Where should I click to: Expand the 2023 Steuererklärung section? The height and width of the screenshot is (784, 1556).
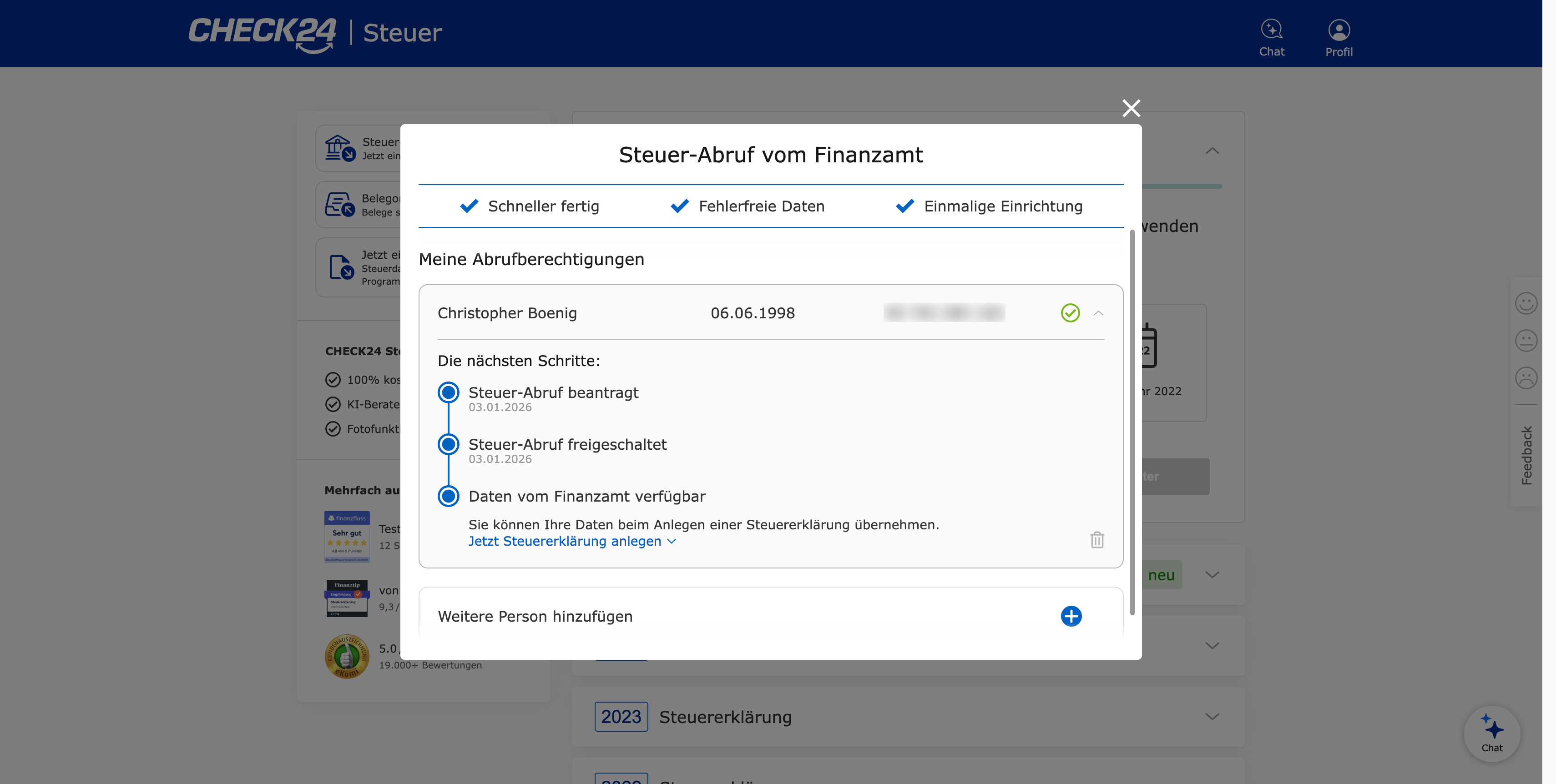[1212, 717]
